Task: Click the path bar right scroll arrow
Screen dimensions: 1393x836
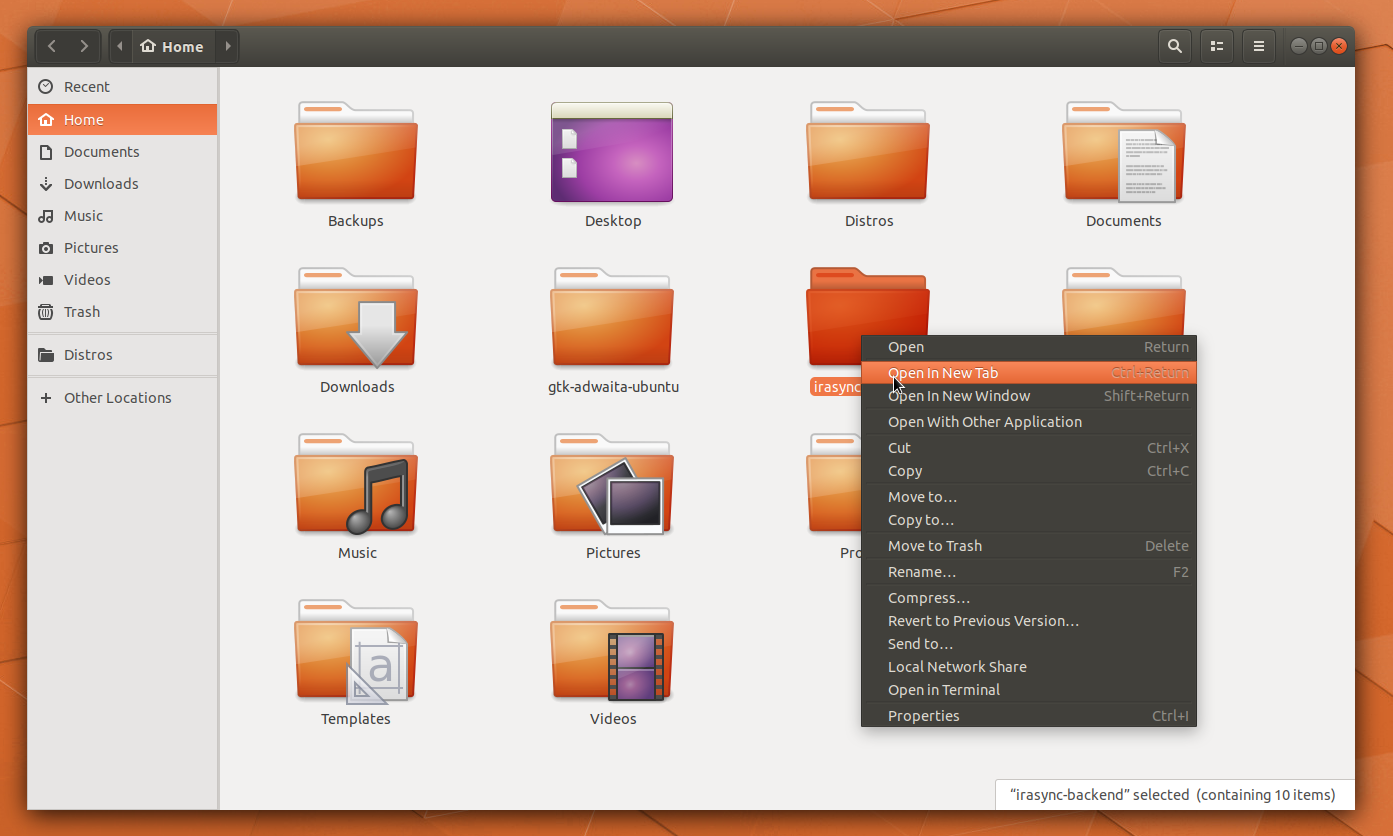Action: 228,46
